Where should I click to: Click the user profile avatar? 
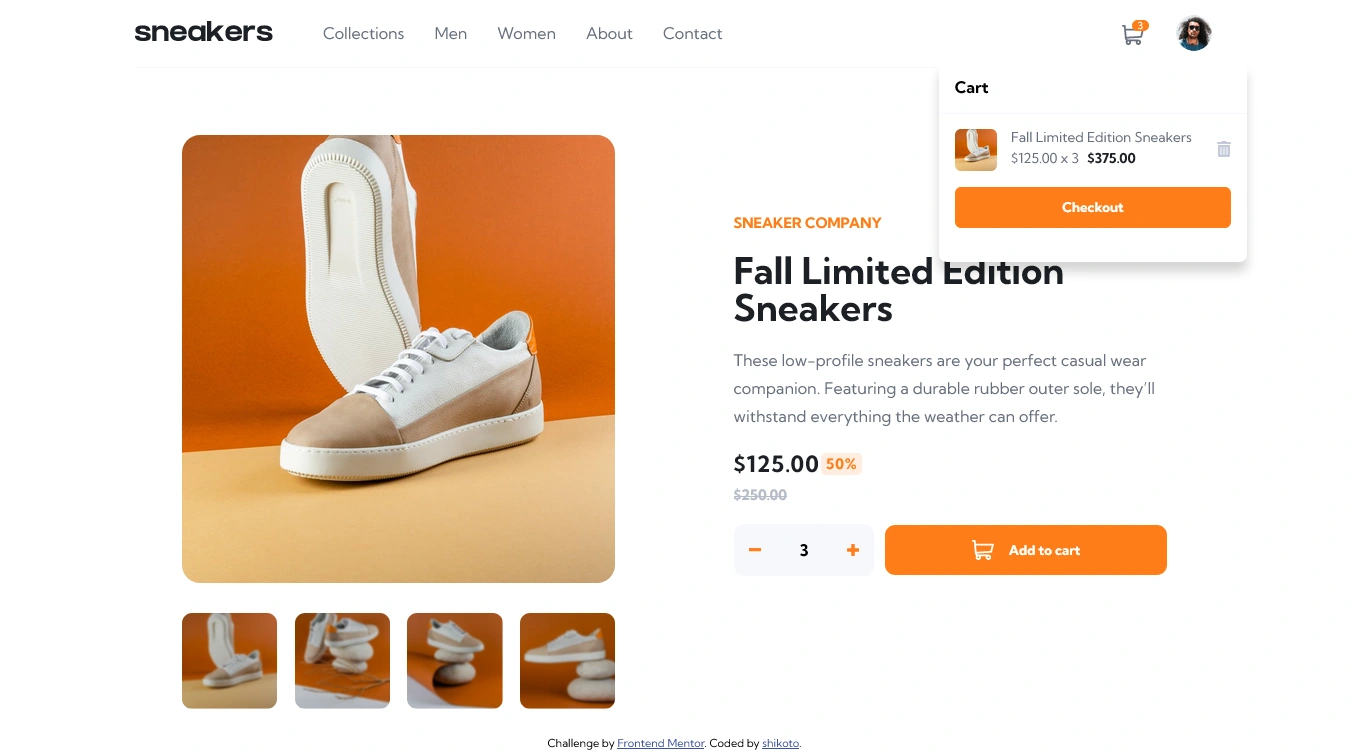(x=1194, y=34)
